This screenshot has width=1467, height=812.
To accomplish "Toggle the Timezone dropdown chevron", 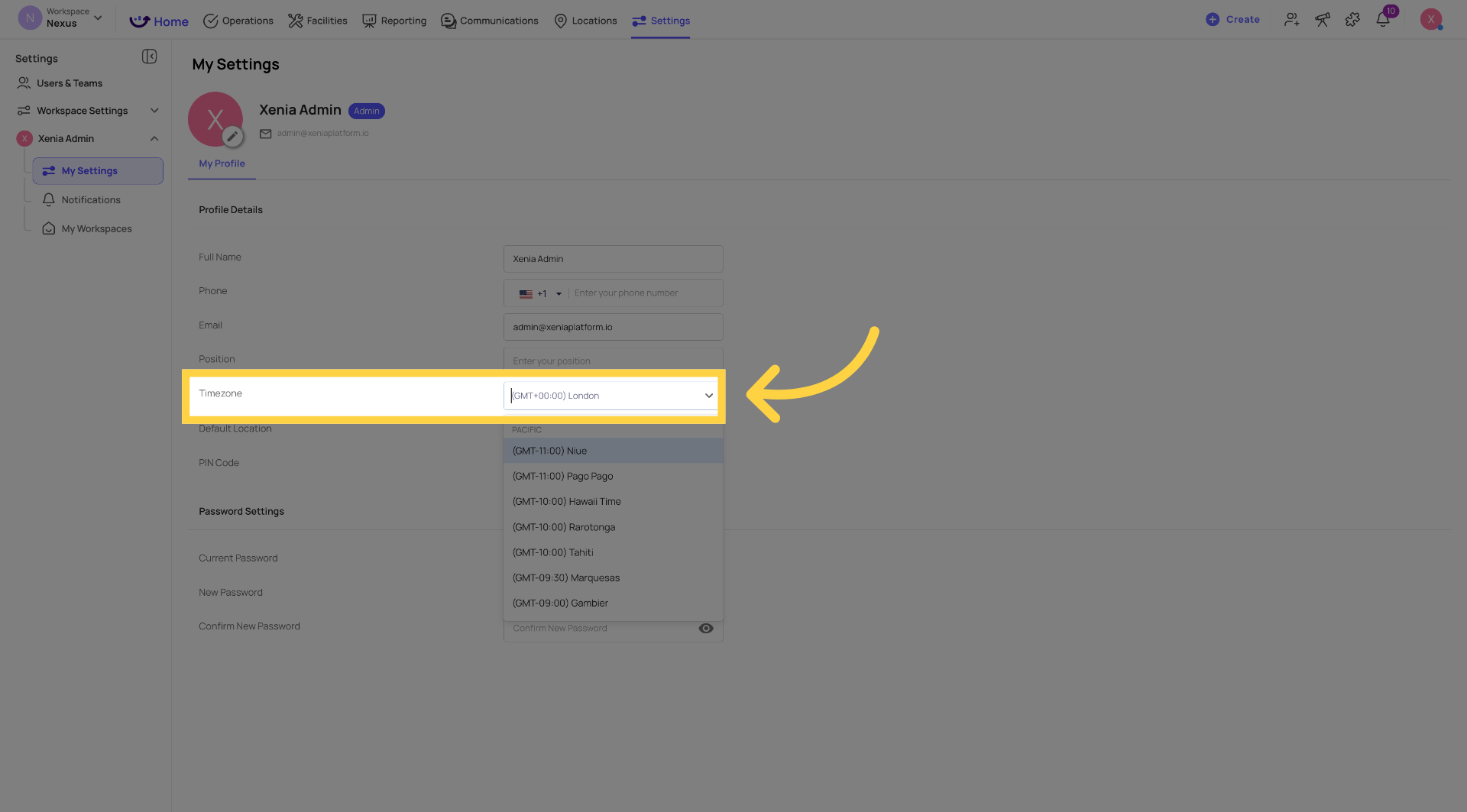I will (709, 396).
